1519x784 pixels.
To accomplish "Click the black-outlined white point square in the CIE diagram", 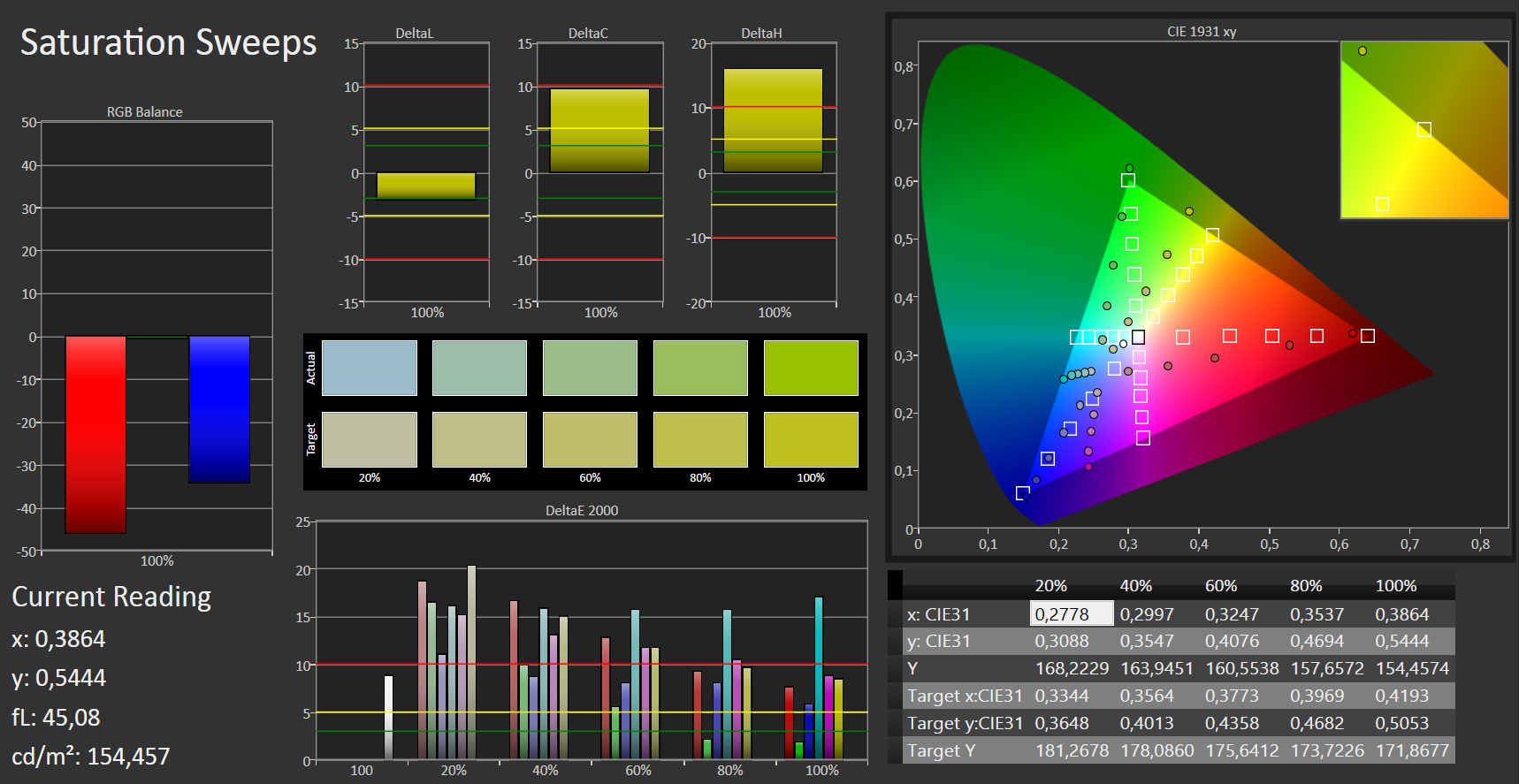I will (1138, 337).
